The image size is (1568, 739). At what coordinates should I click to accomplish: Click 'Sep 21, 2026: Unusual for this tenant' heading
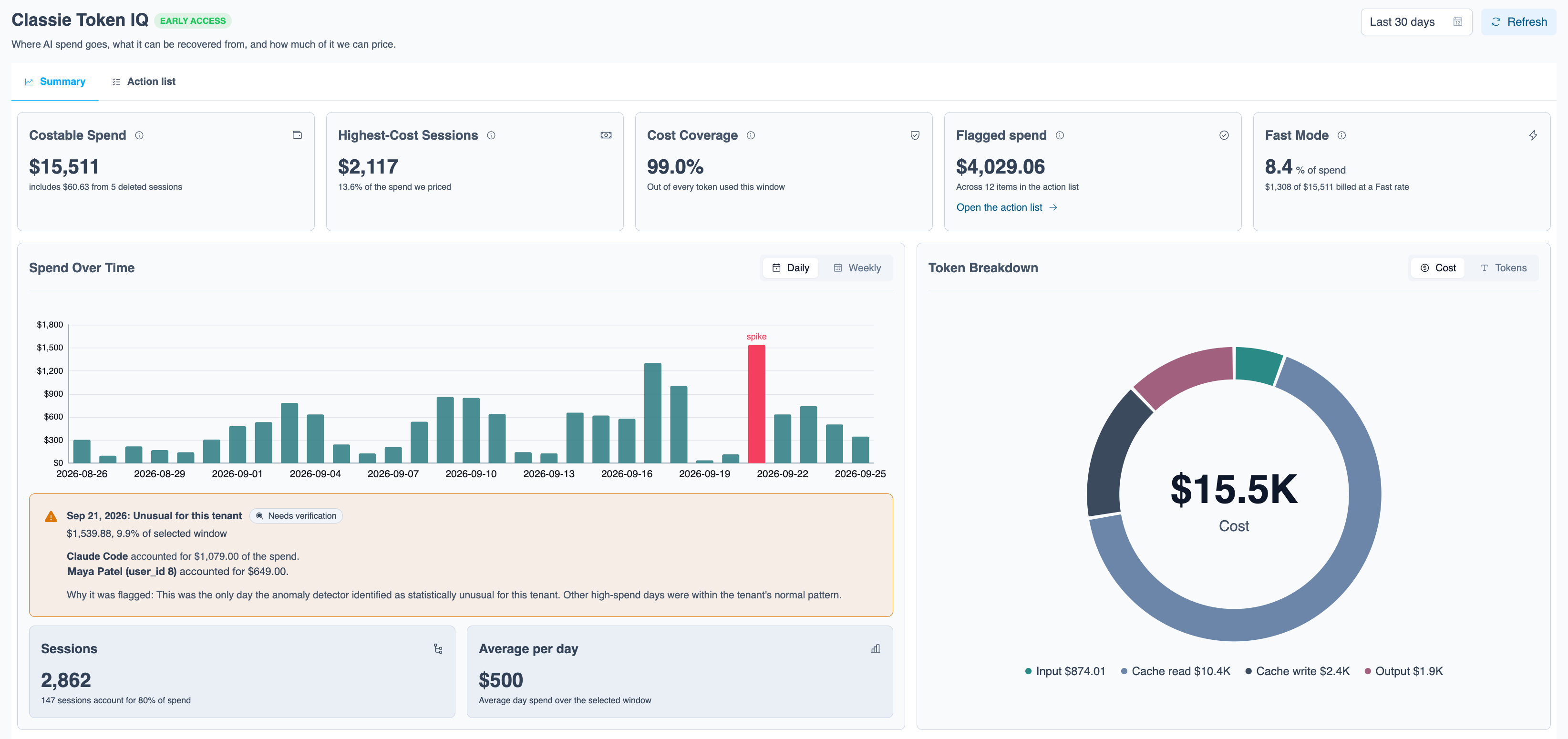(154, 516)
